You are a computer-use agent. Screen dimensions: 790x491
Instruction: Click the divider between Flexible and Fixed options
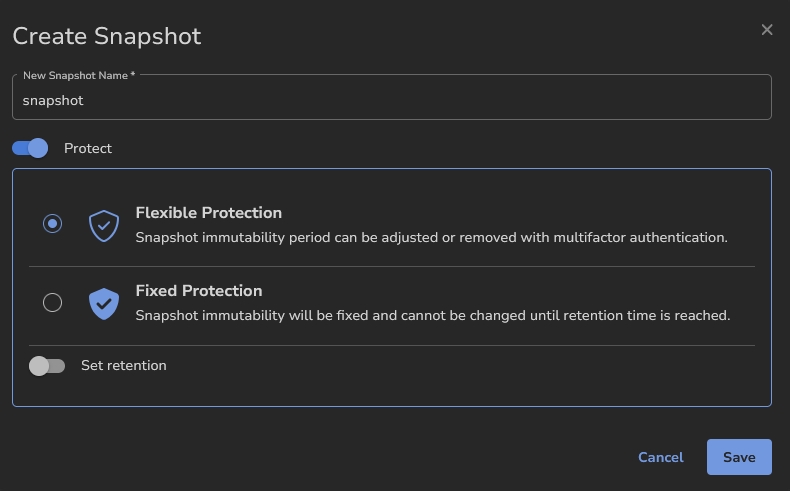coord(391,267)
